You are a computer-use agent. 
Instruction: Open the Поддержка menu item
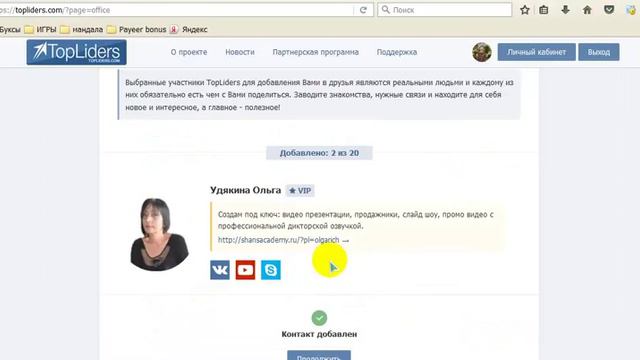pyautogui.click(x=397, y=52)
